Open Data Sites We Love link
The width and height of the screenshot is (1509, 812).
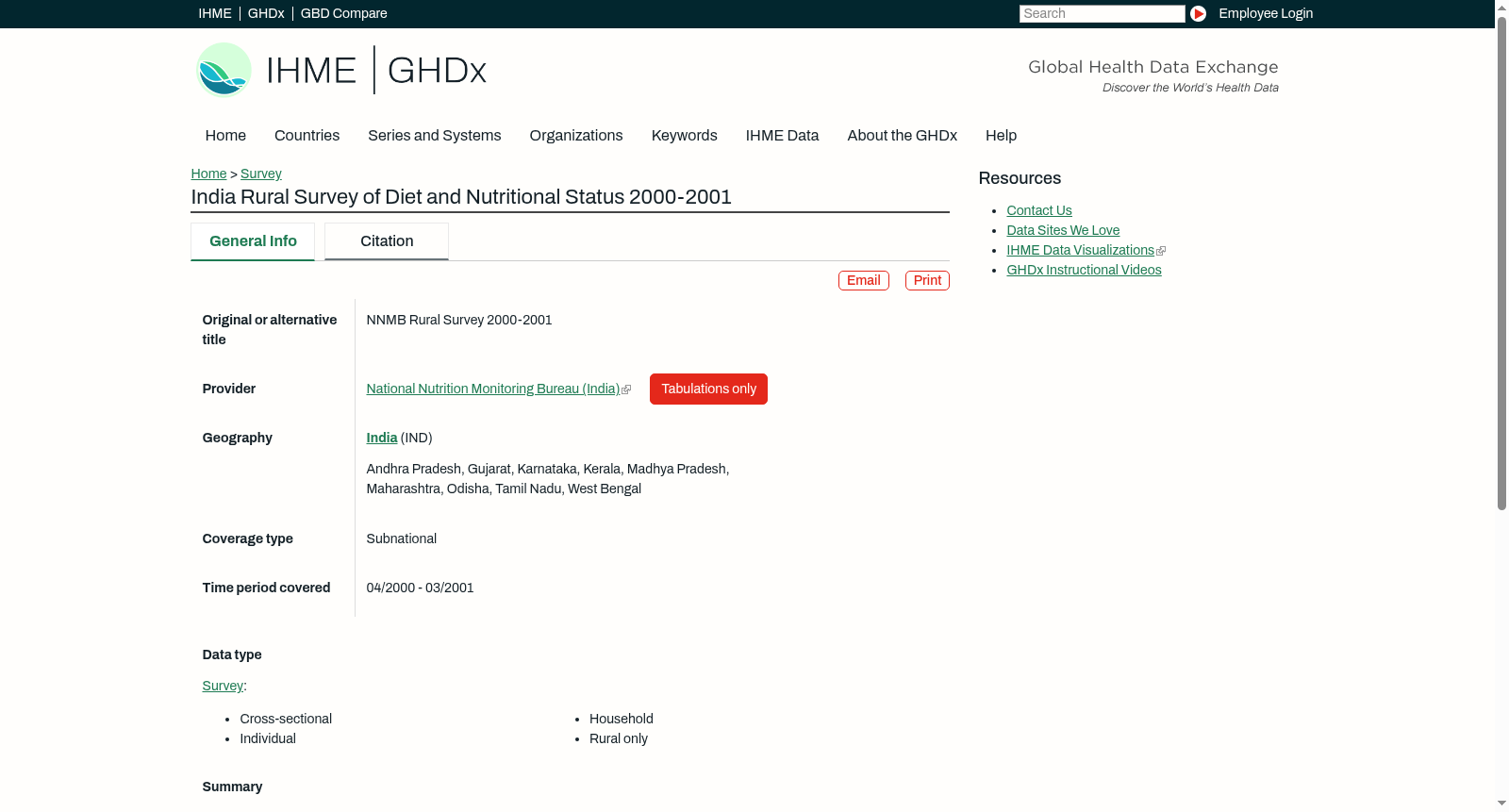click(x=1063, y=230)
